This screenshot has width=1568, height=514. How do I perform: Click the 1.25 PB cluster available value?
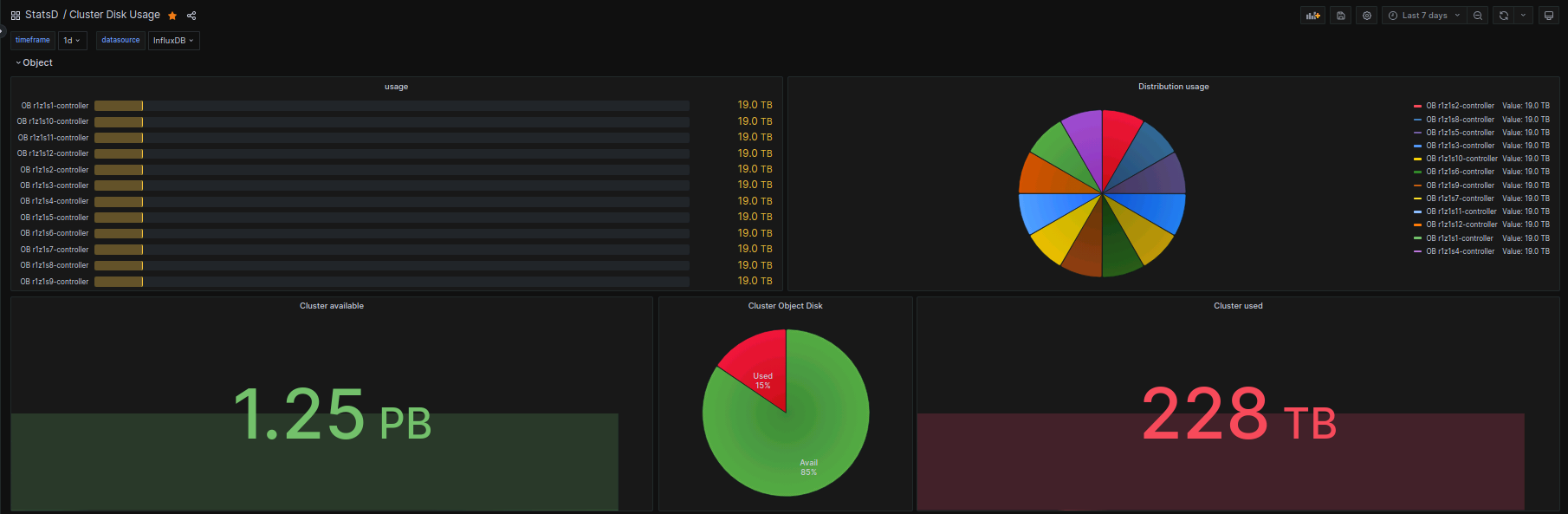[x=332, y=414]
